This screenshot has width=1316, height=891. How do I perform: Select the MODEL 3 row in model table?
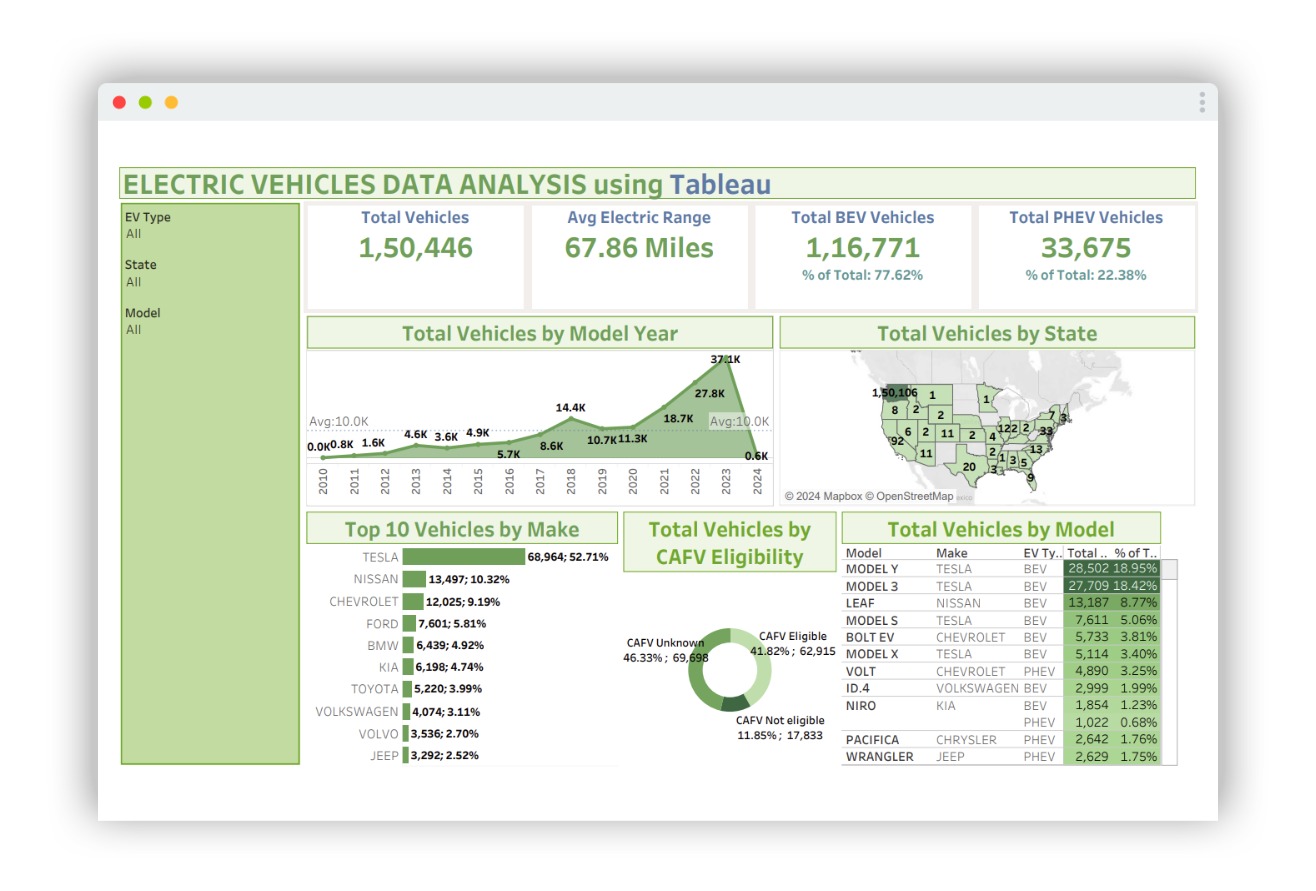click(1002, 586)
